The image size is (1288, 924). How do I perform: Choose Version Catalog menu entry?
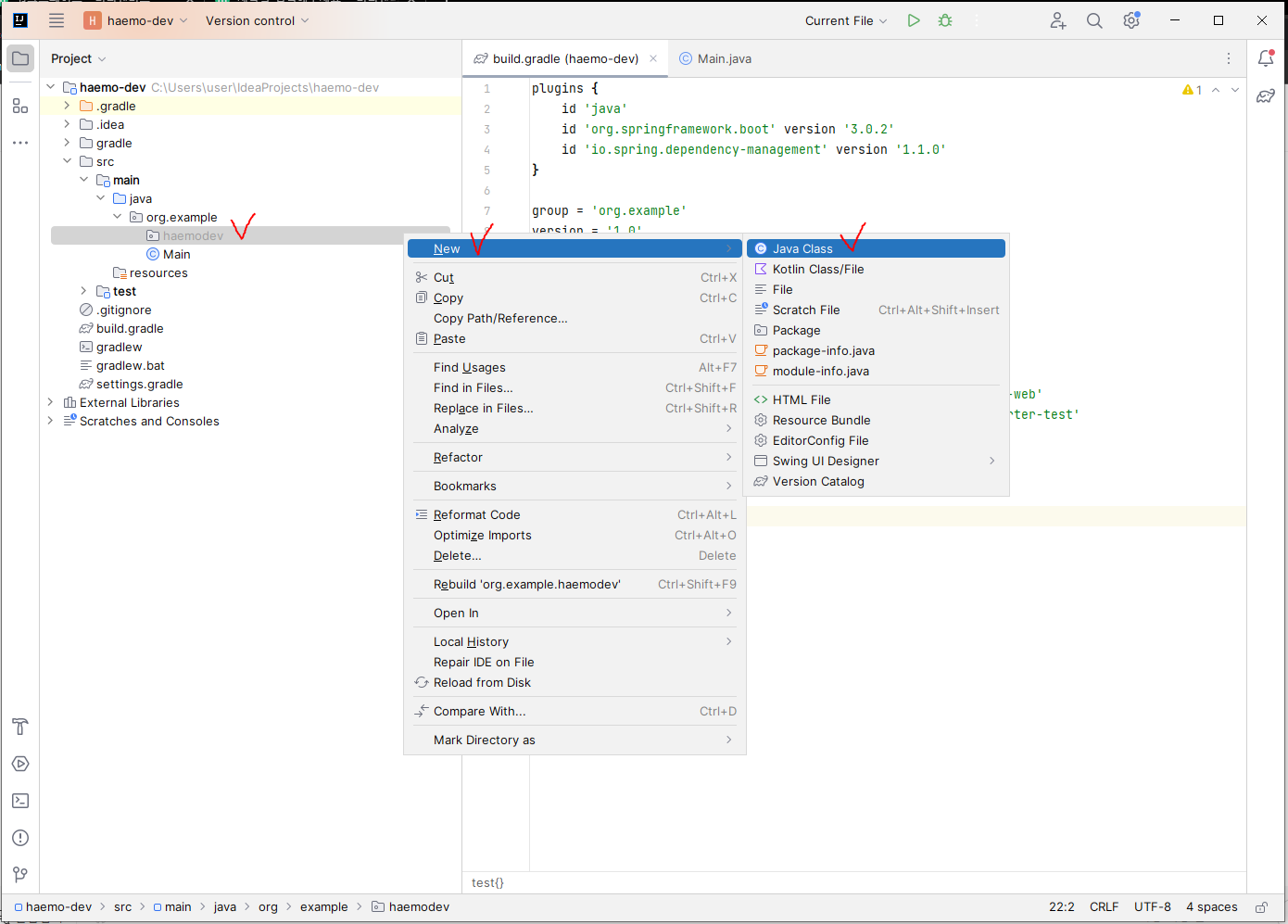(x=876, y=481)
